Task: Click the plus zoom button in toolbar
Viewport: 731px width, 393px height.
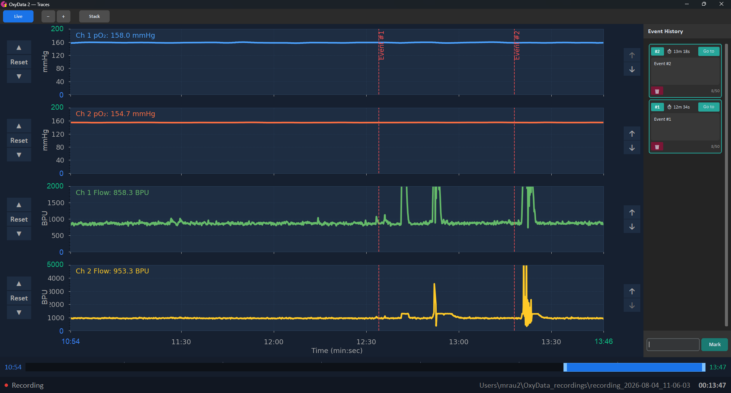Action: [63, 16]
